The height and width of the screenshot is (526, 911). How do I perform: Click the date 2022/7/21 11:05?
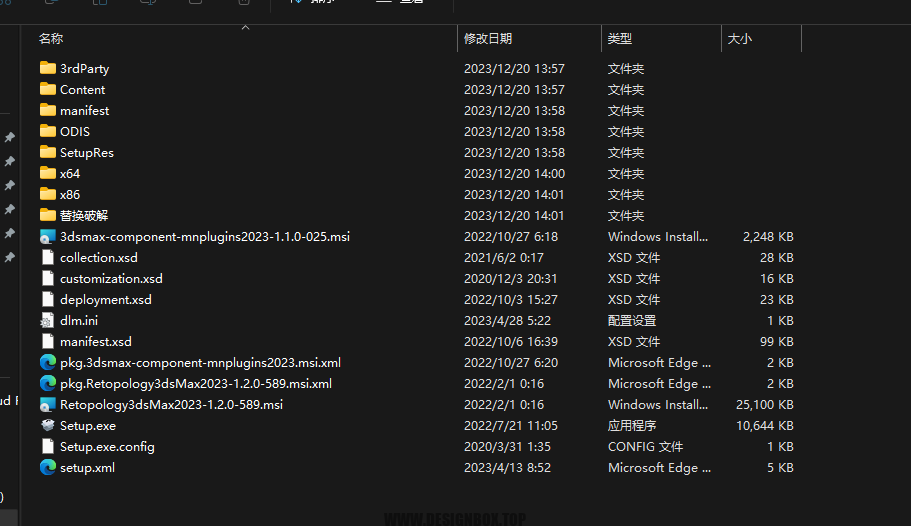point(511,425)
